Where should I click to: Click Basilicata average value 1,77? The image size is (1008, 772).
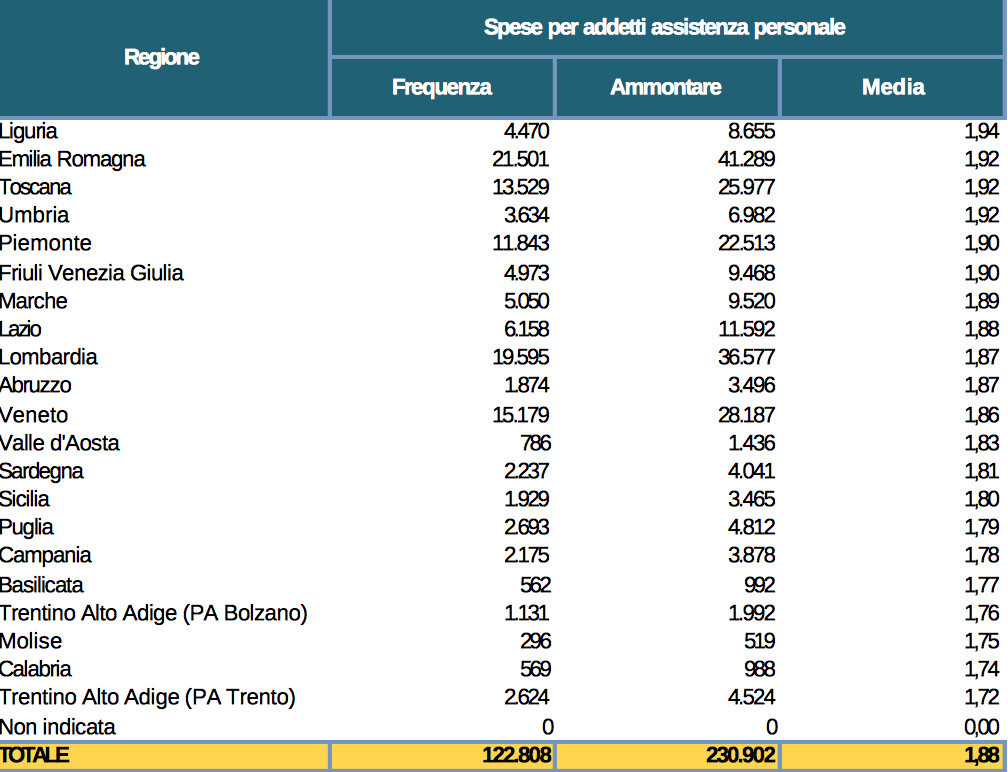pyautogui.click(x=982, y=586)
